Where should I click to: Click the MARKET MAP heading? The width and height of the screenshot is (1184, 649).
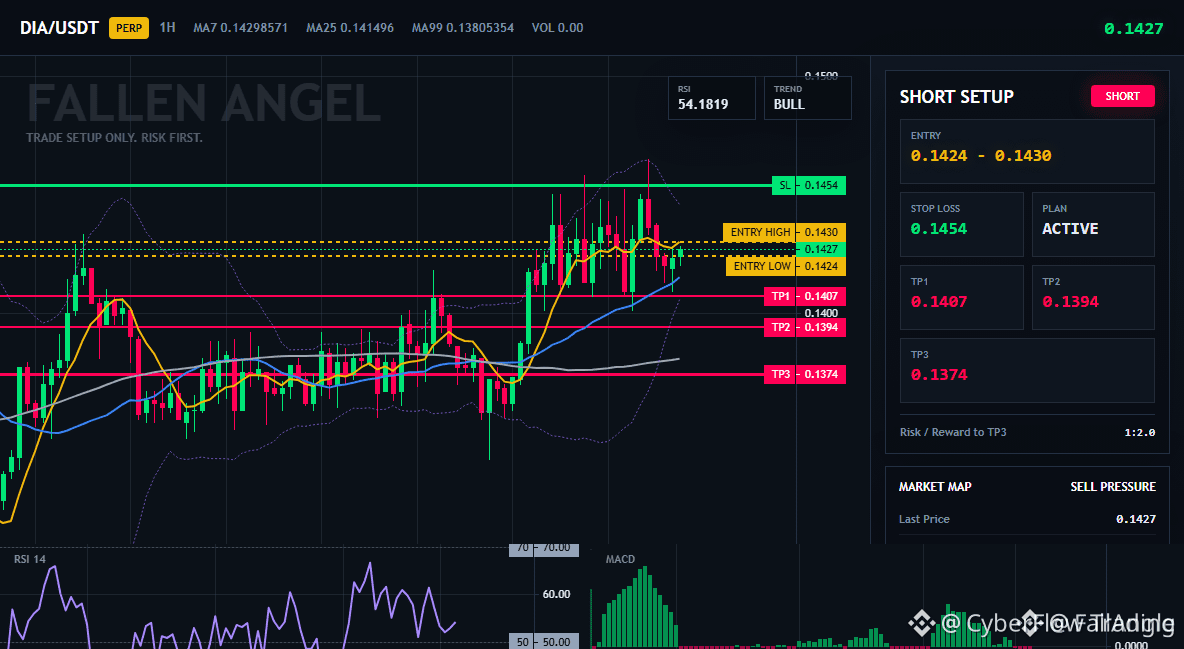(935, 487)
